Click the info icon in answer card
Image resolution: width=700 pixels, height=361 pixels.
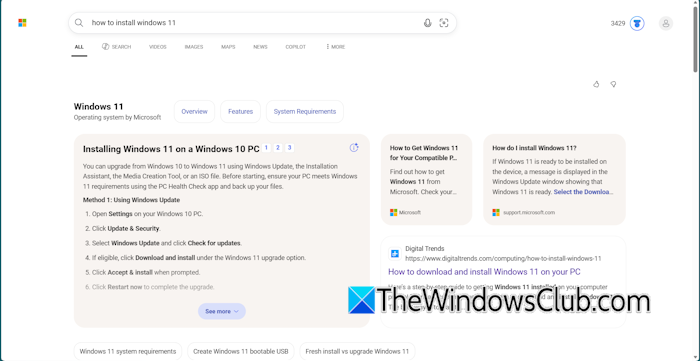click(354, 148)
